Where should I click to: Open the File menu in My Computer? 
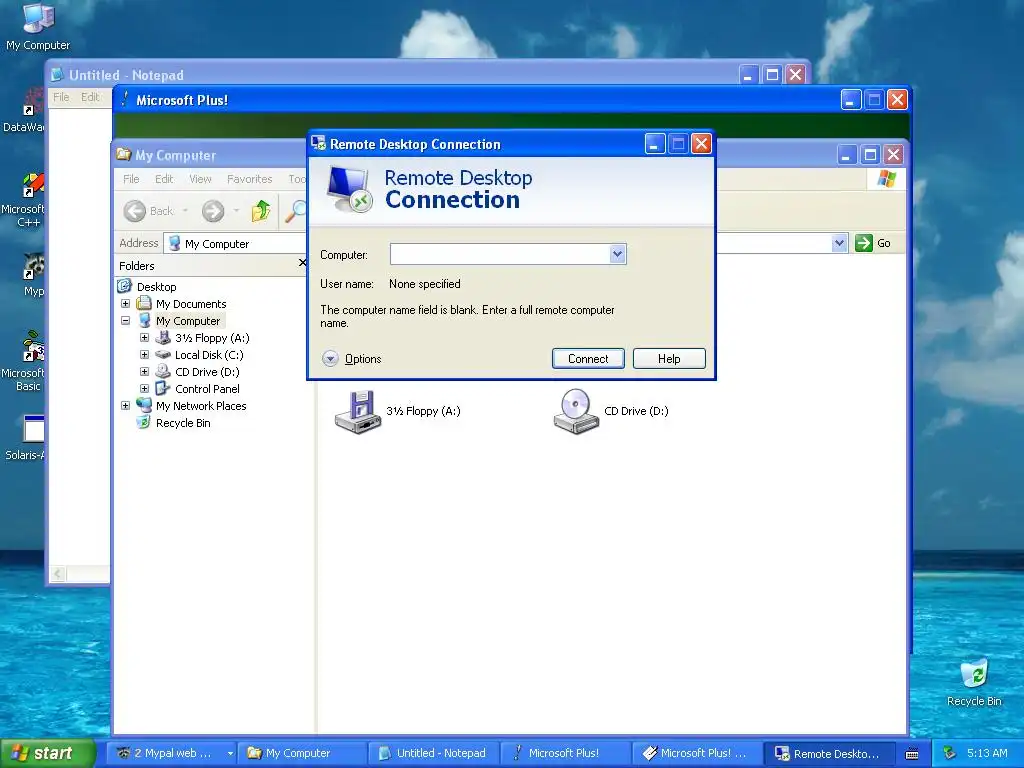(x=131, y=179)
